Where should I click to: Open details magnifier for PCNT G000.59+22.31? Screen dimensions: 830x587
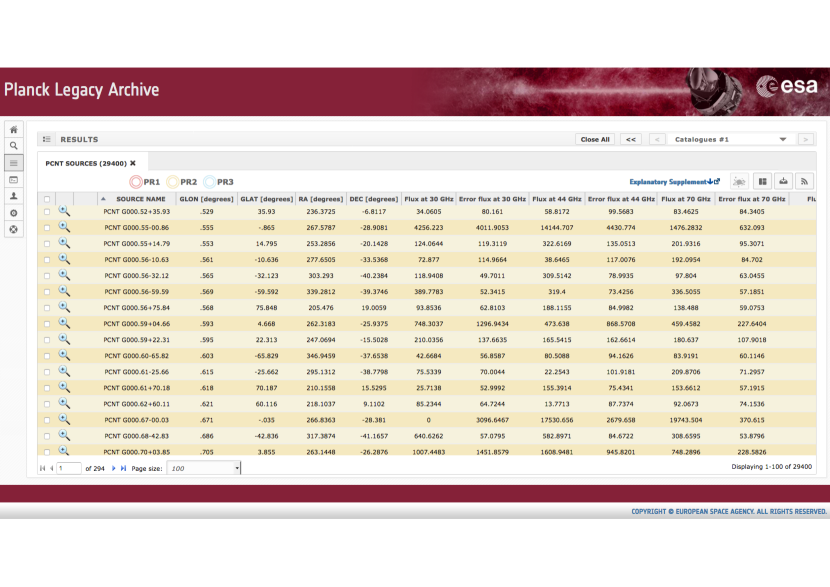64,339
